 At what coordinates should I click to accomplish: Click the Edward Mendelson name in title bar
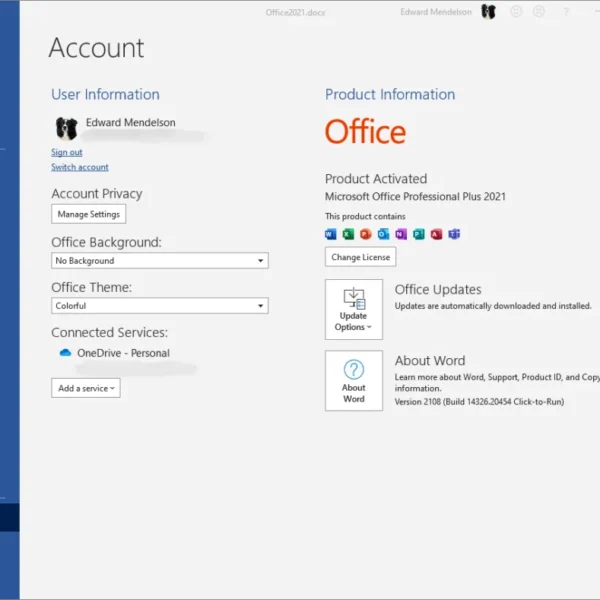436,12
